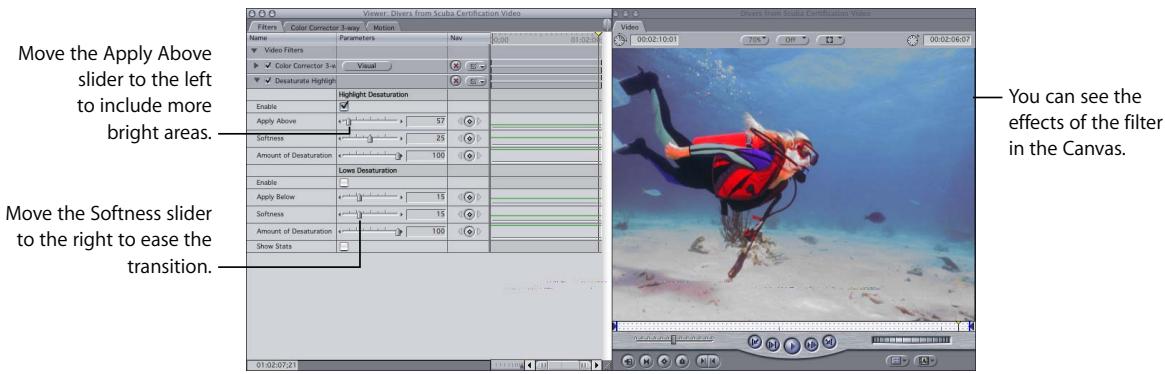Go to previous keyframe for Apply Above
Image resolution: width=1165 pixels, height=374 pixels.
[x=461, y=120]
